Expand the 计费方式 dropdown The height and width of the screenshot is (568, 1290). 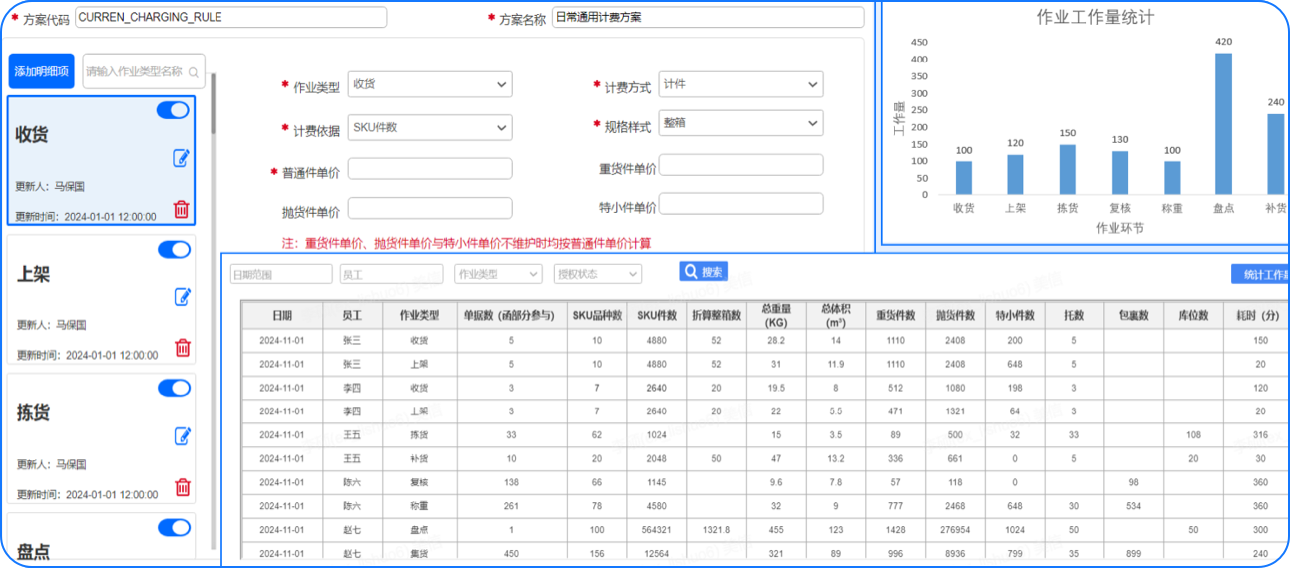[741, 85]
